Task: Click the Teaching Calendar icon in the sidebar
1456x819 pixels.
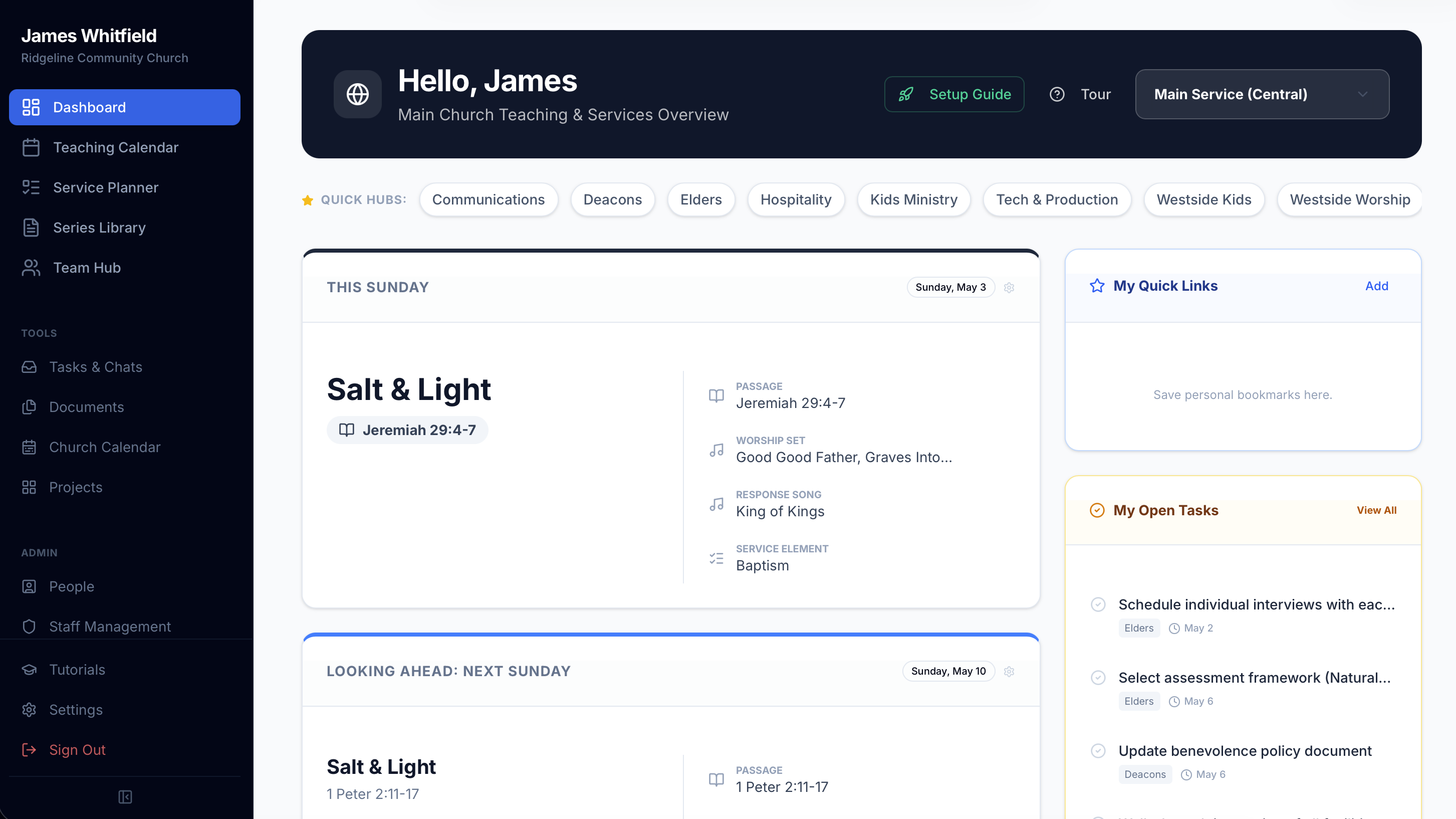Action: point(31,147)
